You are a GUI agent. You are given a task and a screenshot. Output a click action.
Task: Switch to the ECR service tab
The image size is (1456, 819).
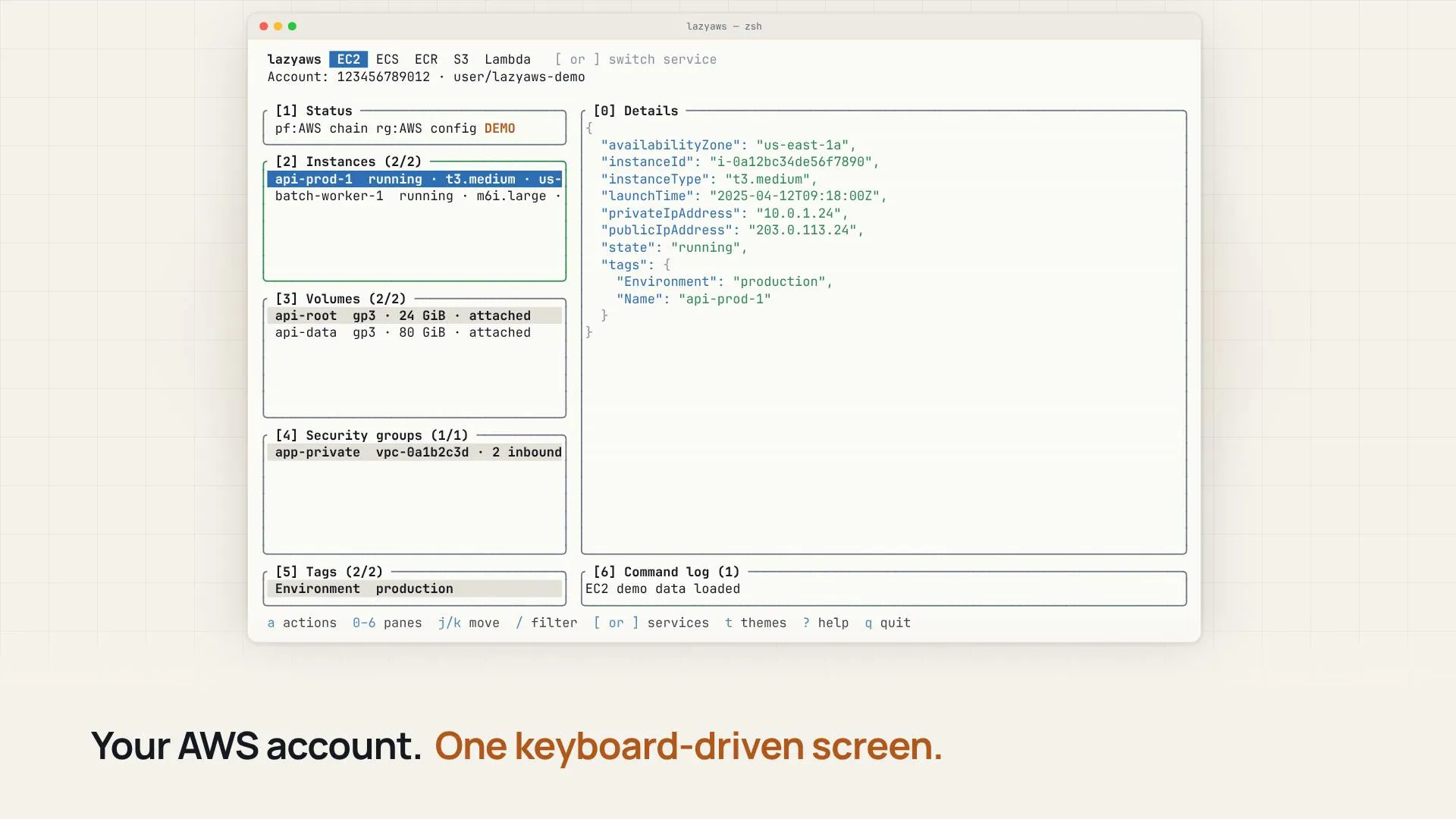(425, 59)
